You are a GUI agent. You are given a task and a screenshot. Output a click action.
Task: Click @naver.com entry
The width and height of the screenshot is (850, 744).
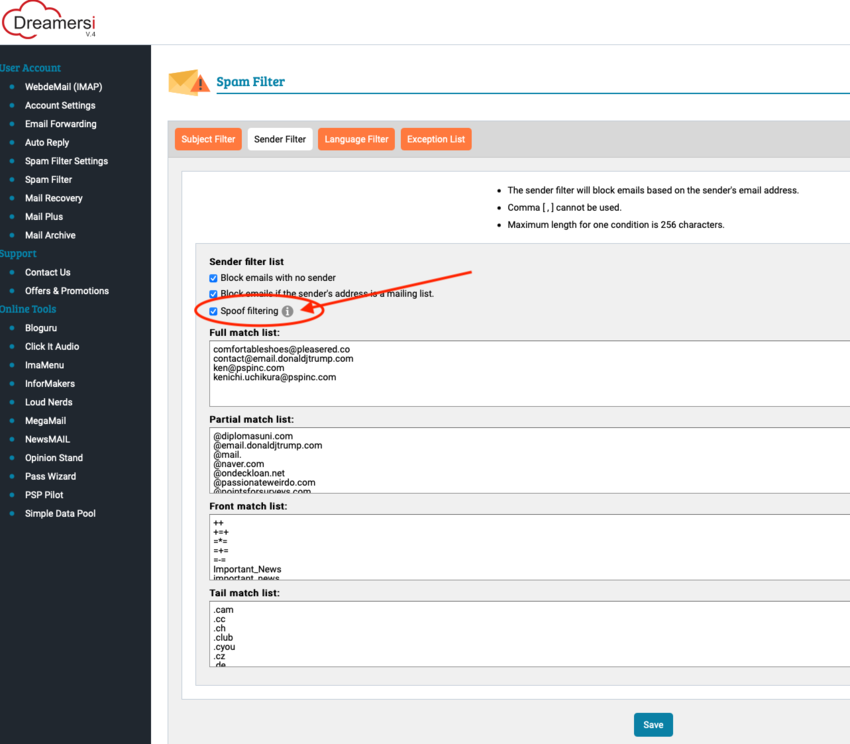point(239,464)
